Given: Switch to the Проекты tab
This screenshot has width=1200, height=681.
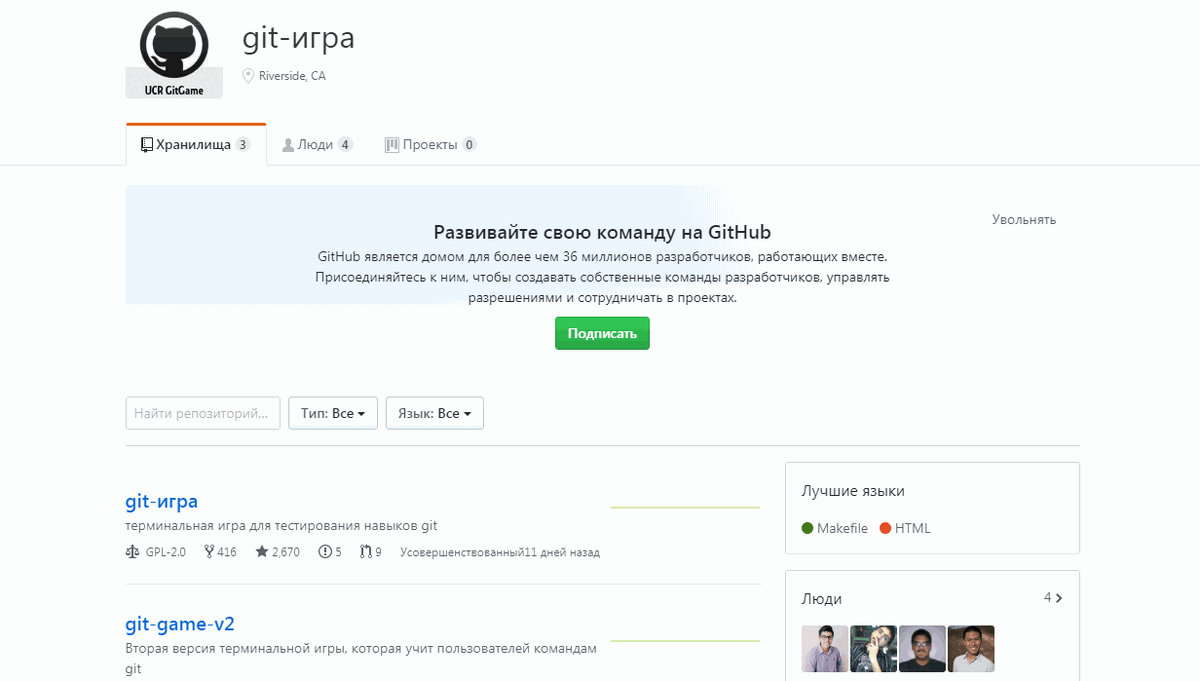Looking at the screenshot, I should [431, 145].
